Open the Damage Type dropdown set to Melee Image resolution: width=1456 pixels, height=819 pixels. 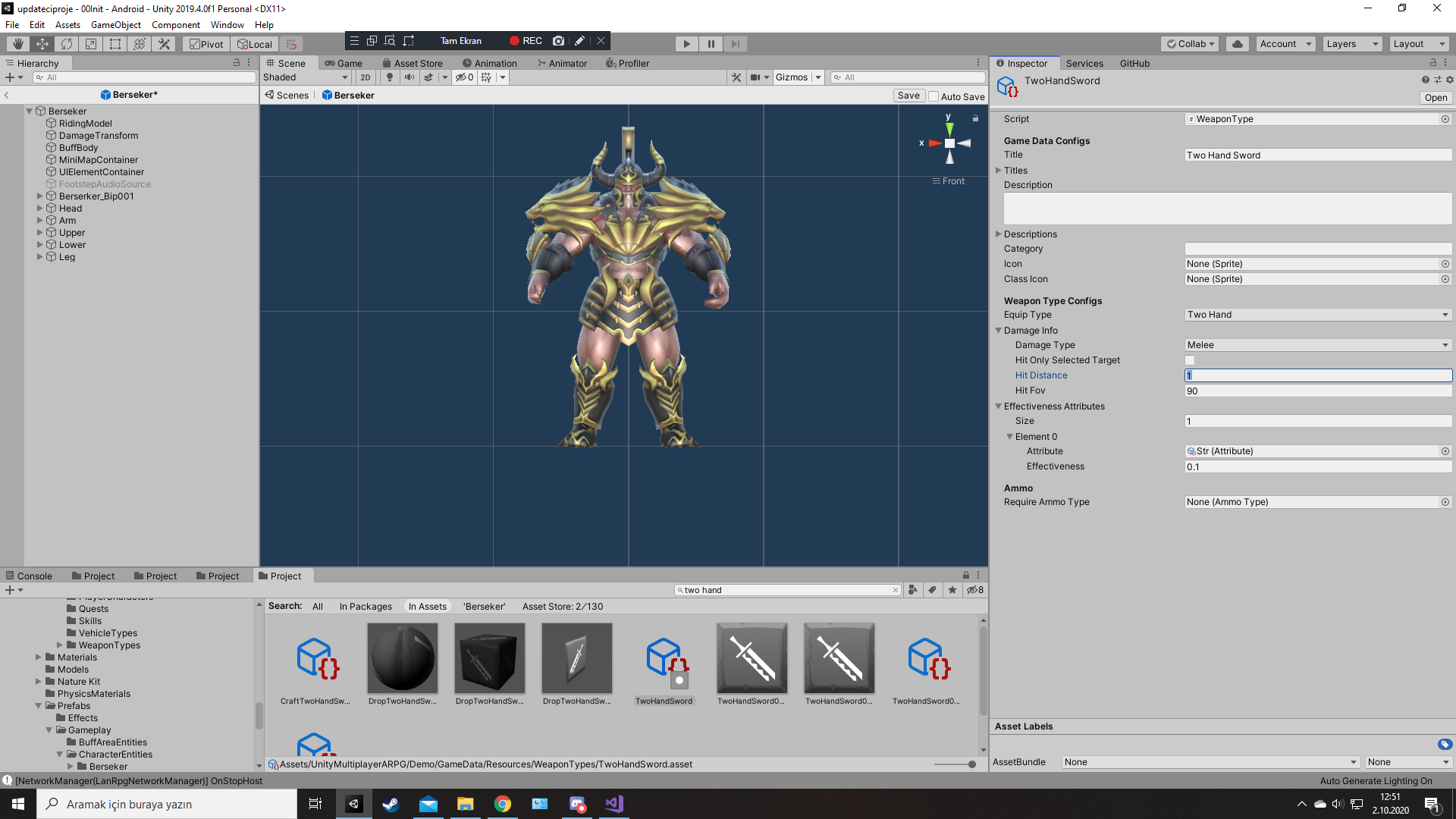pos(1317,345)
